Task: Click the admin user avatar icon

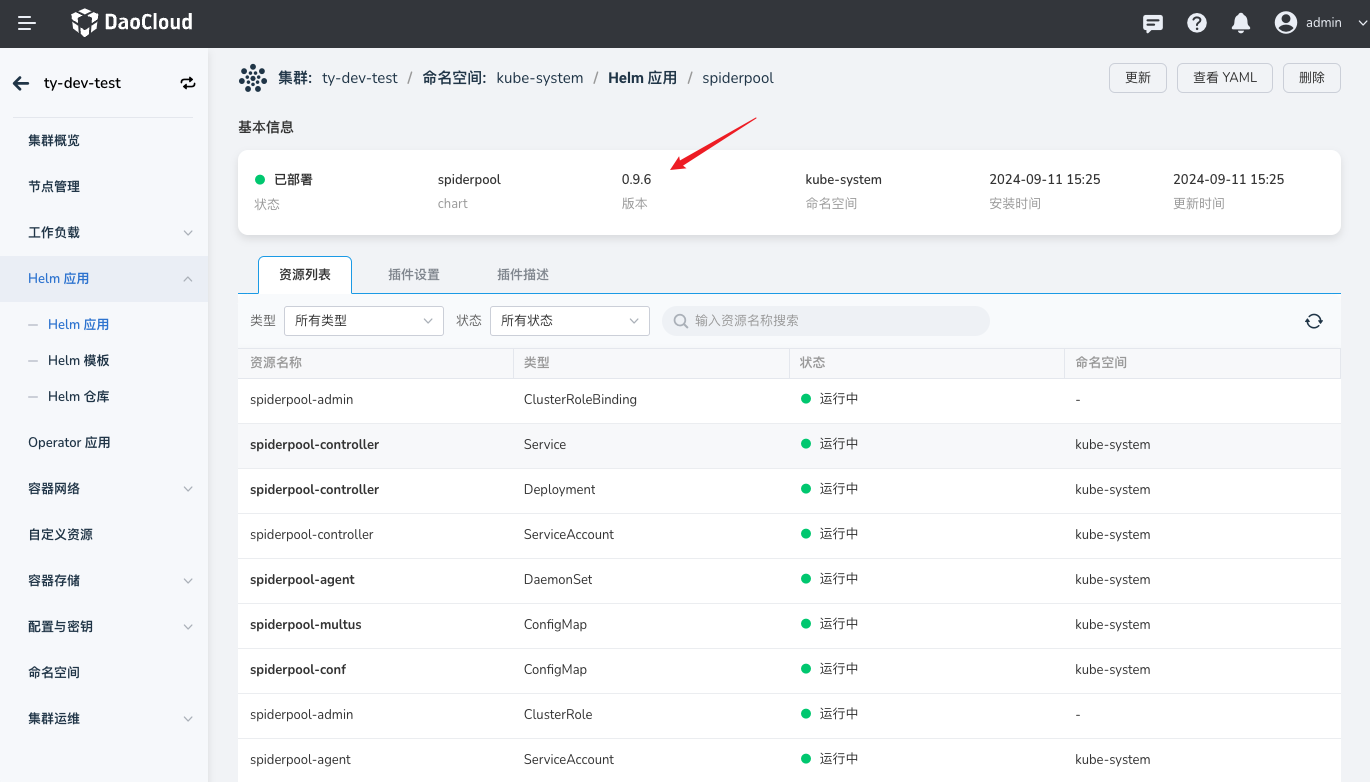Action: point(1286,23)
